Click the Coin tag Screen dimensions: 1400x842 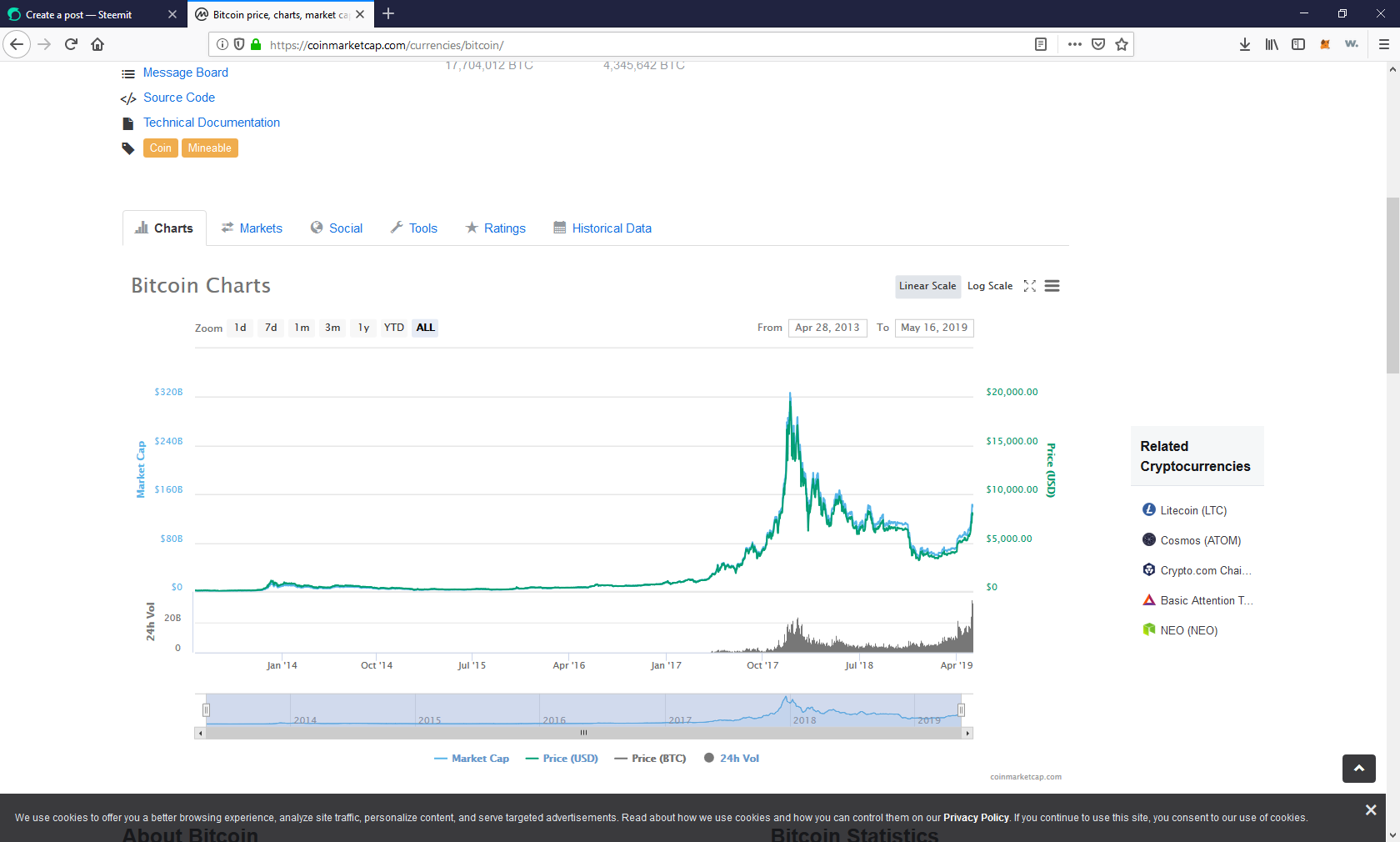click(161, 148)
